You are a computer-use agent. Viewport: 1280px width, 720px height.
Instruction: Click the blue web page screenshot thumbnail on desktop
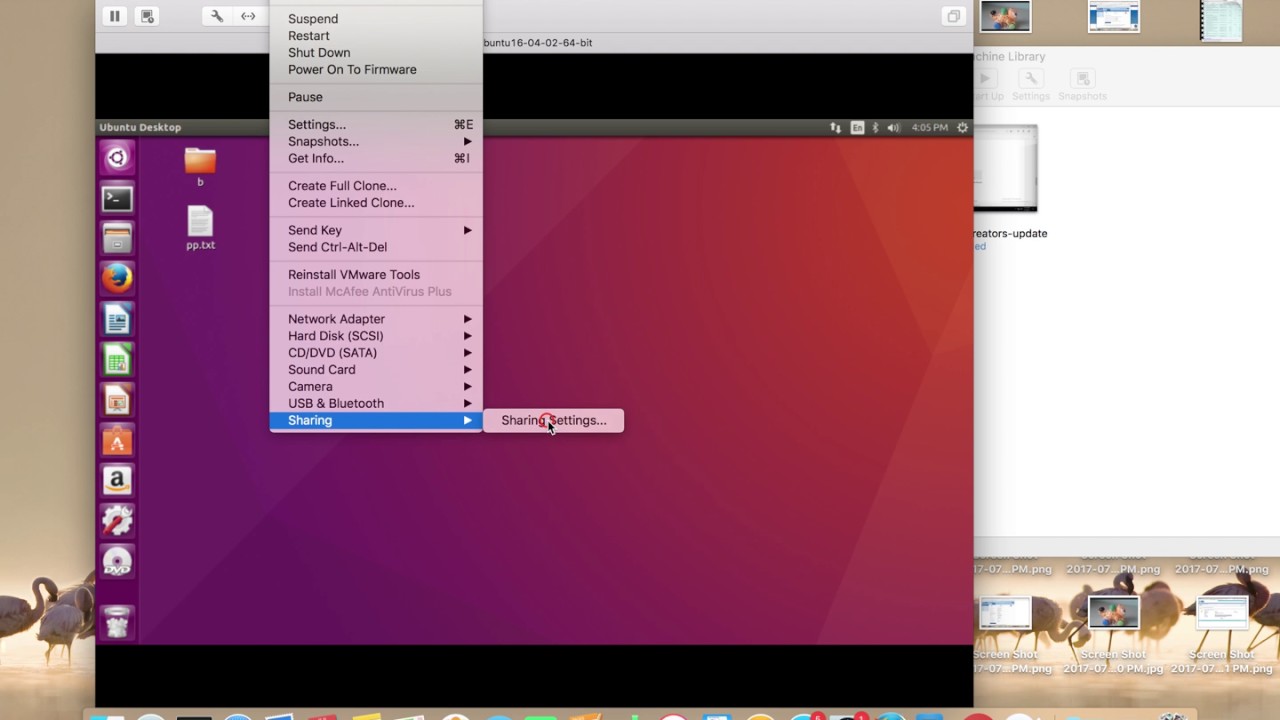point(1114,17)
